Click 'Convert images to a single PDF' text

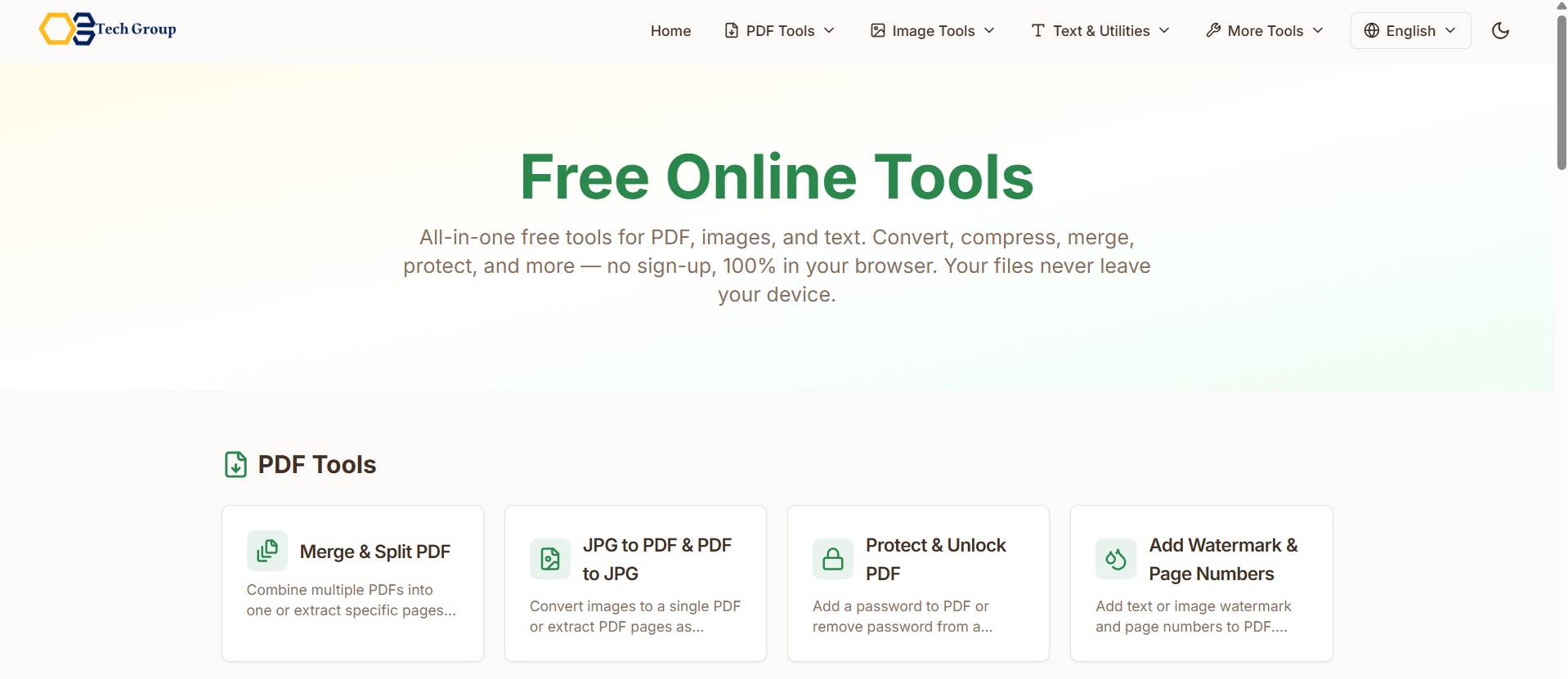[x=635, y=606]
